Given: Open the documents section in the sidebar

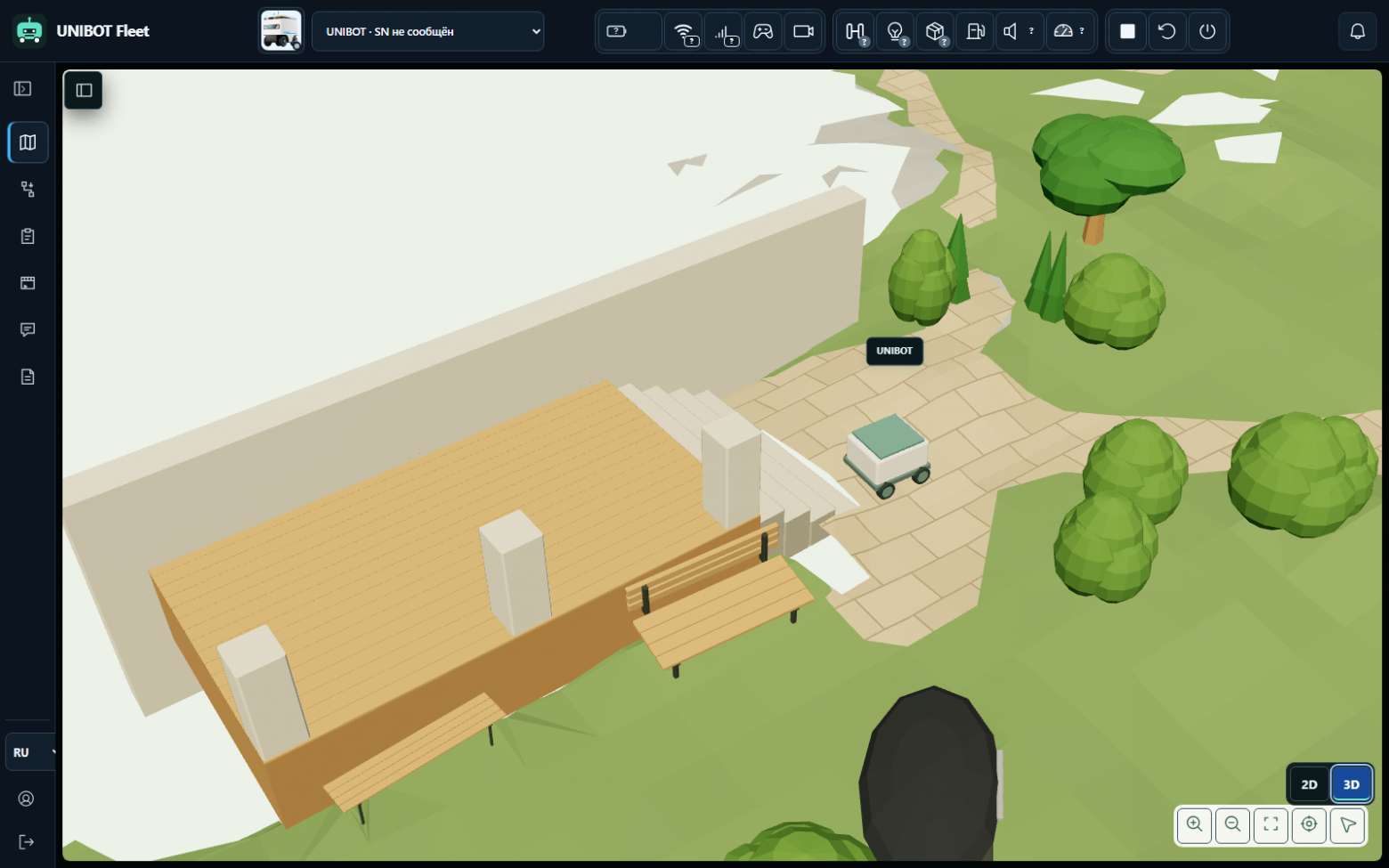Looking at the screenshot, I should point(28,377).
